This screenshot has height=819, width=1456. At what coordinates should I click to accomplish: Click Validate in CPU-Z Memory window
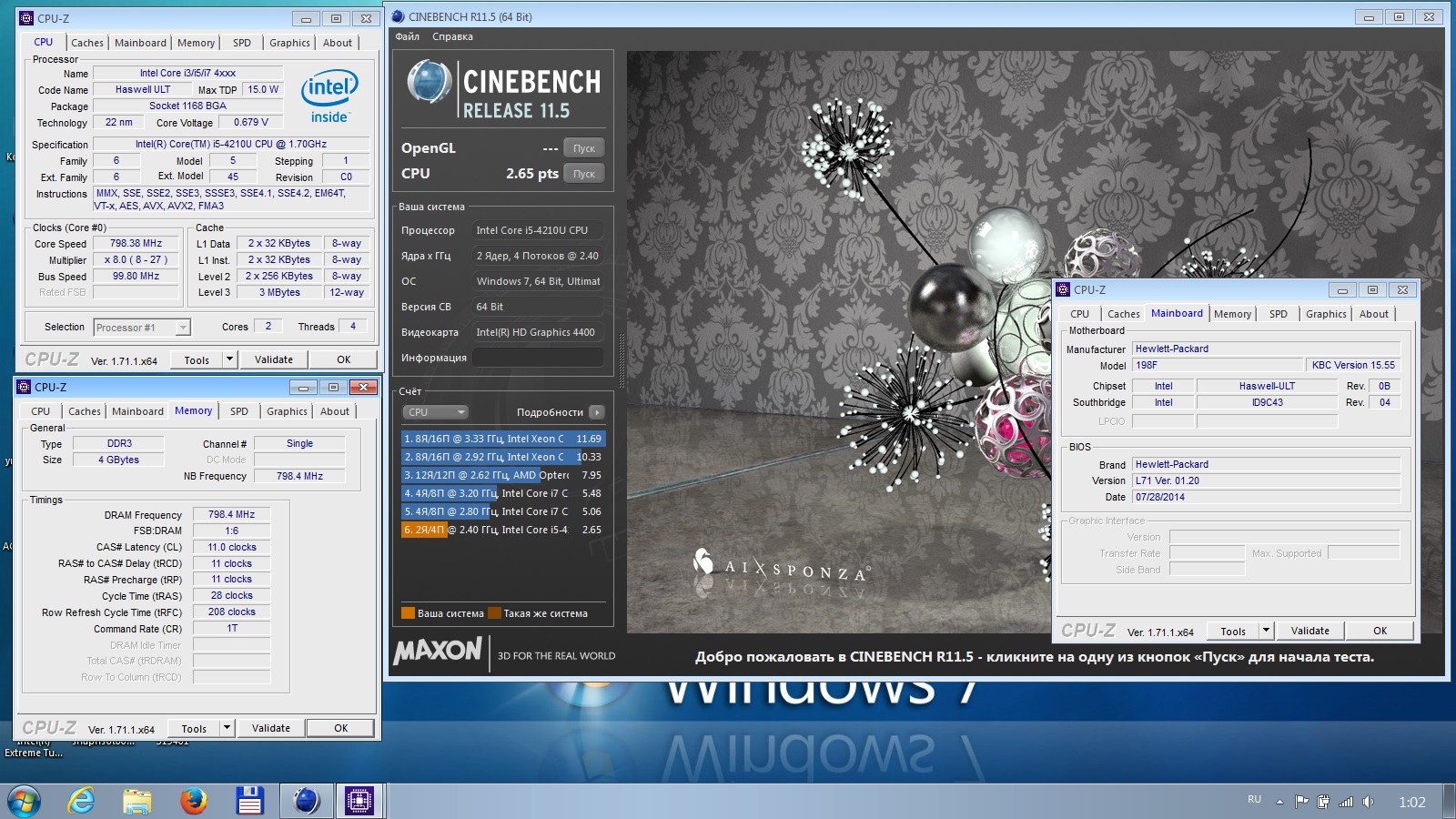point(271,728)
